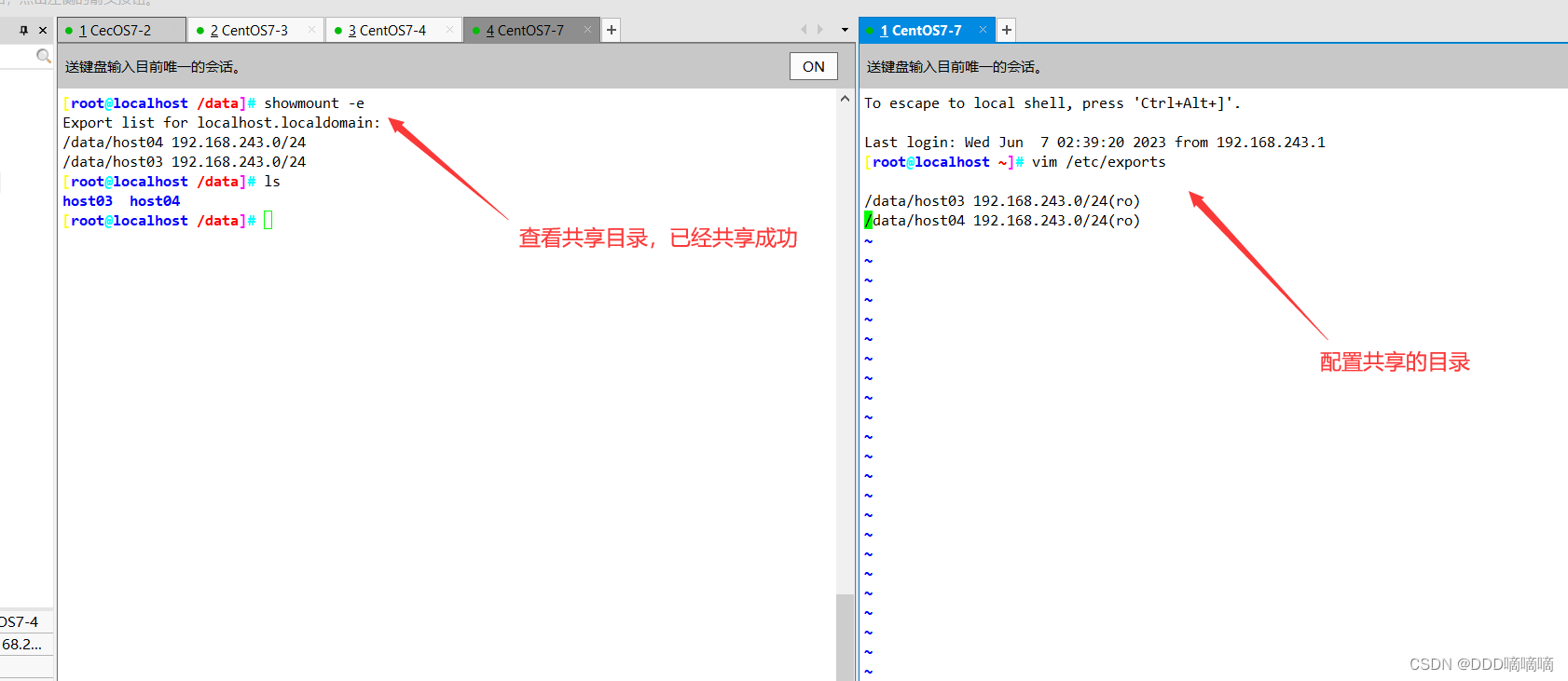Open the tab list dropdown arrow
The image size is (1568, 681).
click(x=845, y=30)
